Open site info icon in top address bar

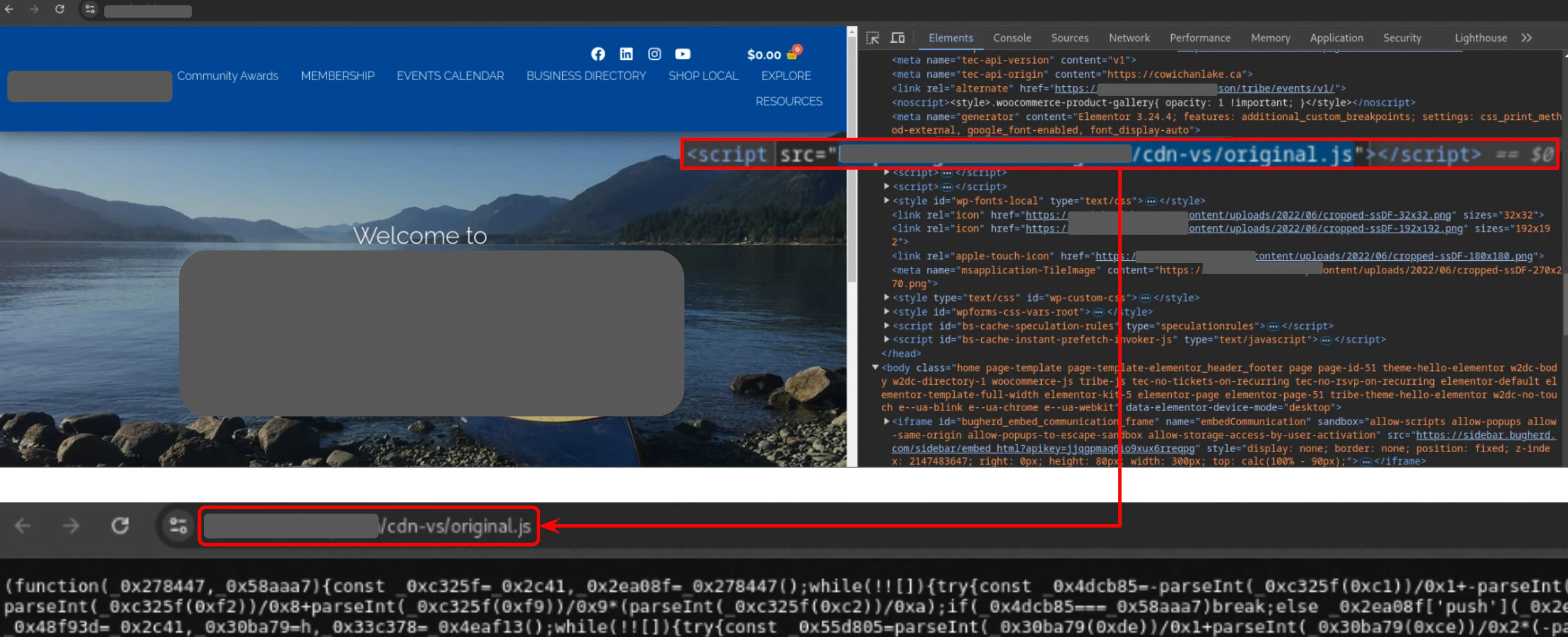pyautogui.click(x=90, y=9)
